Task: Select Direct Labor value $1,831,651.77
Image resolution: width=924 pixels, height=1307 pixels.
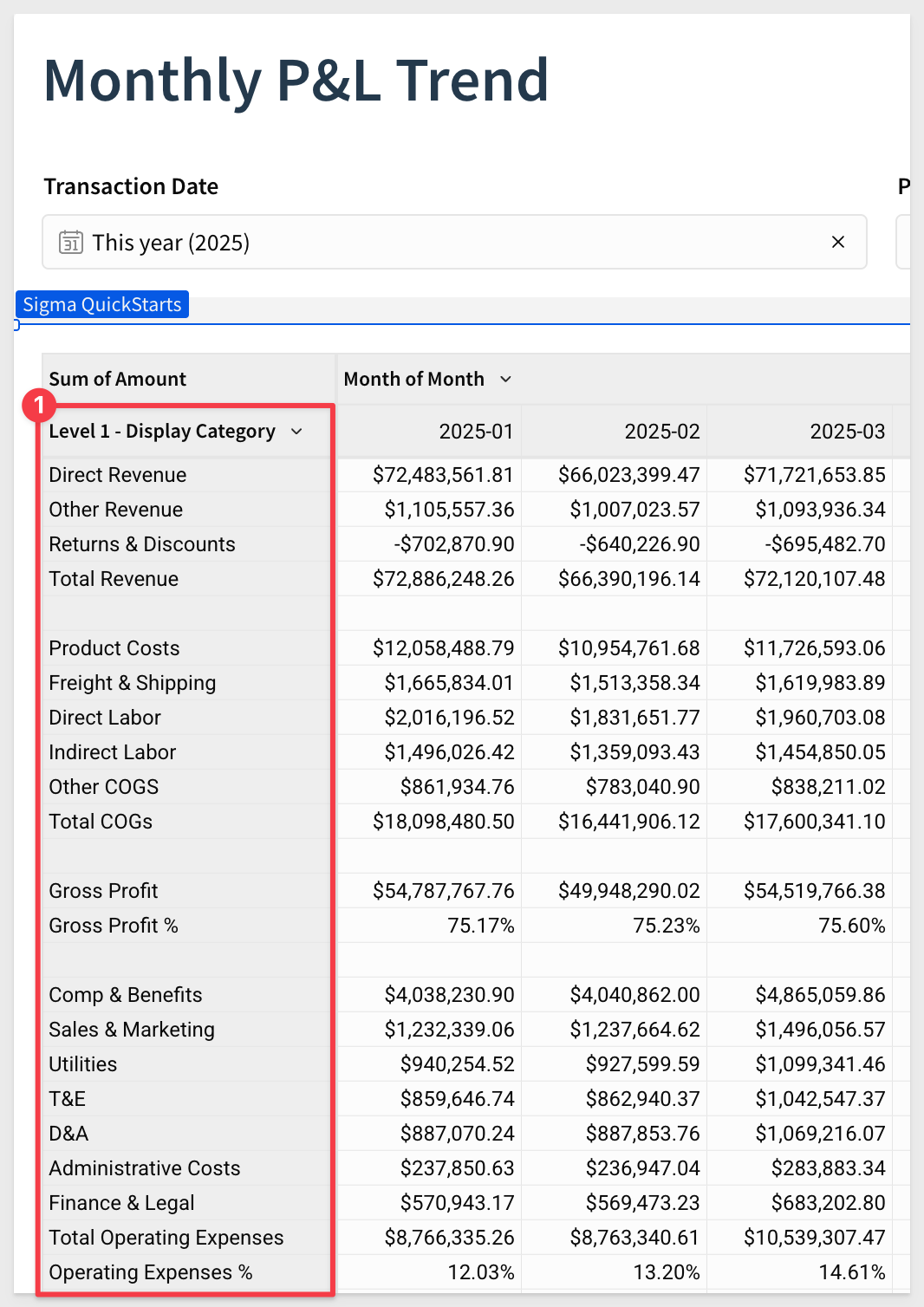Action: [x=635, y=718]
